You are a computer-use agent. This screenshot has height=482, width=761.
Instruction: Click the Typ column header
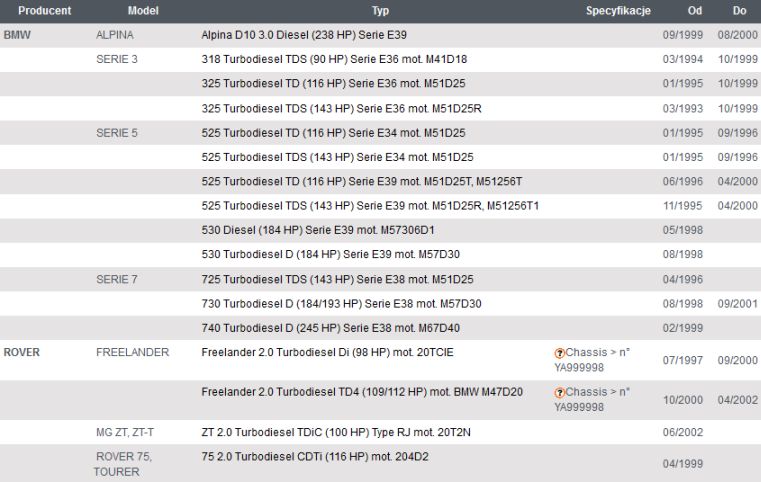click(x=380, y=11)
